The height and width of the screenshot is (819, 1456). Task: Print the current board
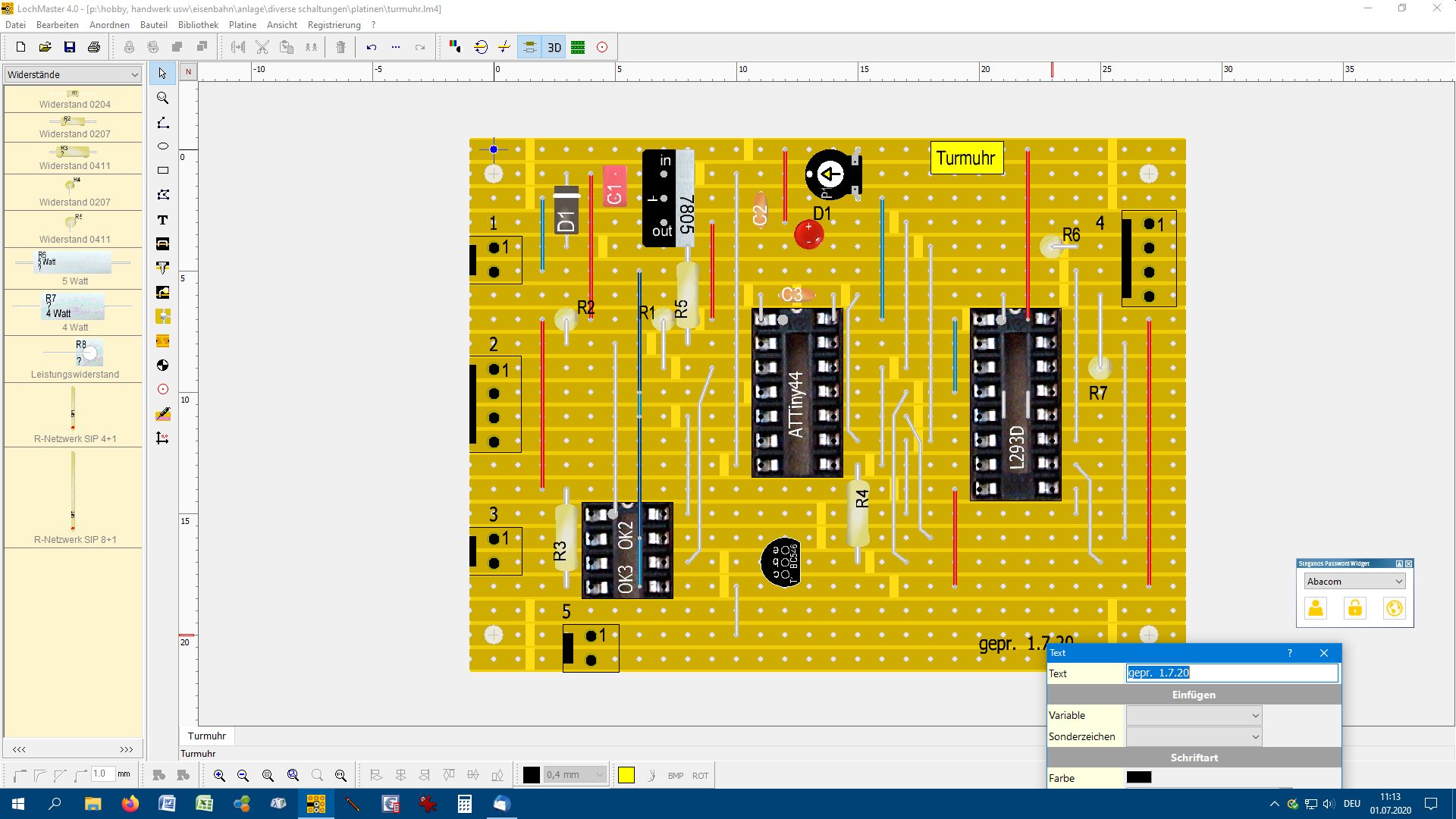pyautogui.click(x=94, y=47)
